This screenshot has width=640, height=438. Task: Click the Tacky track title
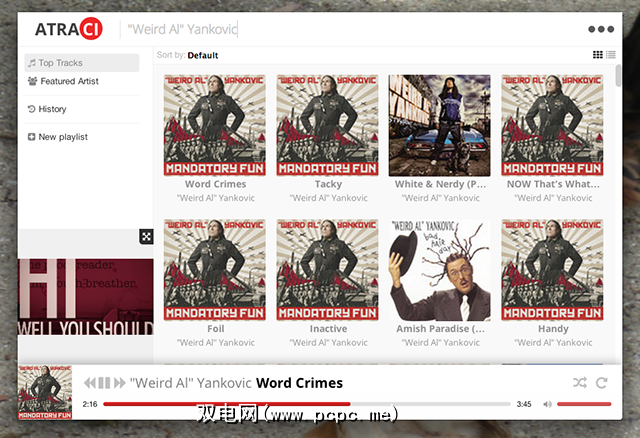pos(328,184)
